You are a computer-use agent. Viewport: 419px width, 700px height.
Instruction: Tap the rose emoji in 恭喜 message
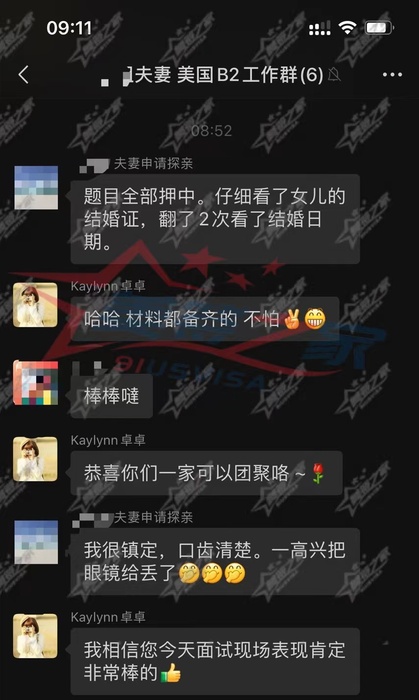[x=318, y=473]
